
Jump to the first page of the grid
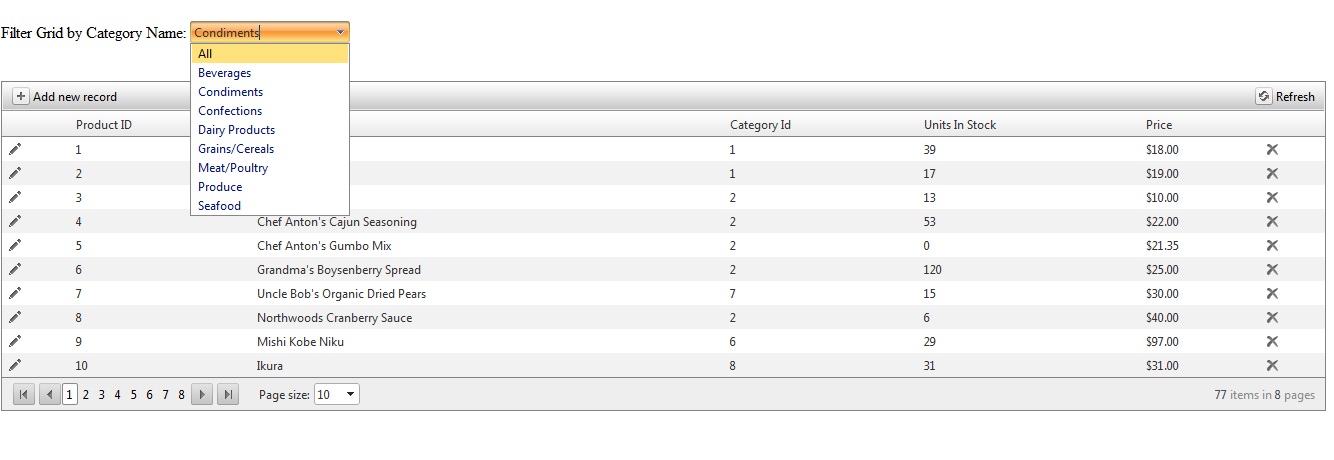point(23,395)
